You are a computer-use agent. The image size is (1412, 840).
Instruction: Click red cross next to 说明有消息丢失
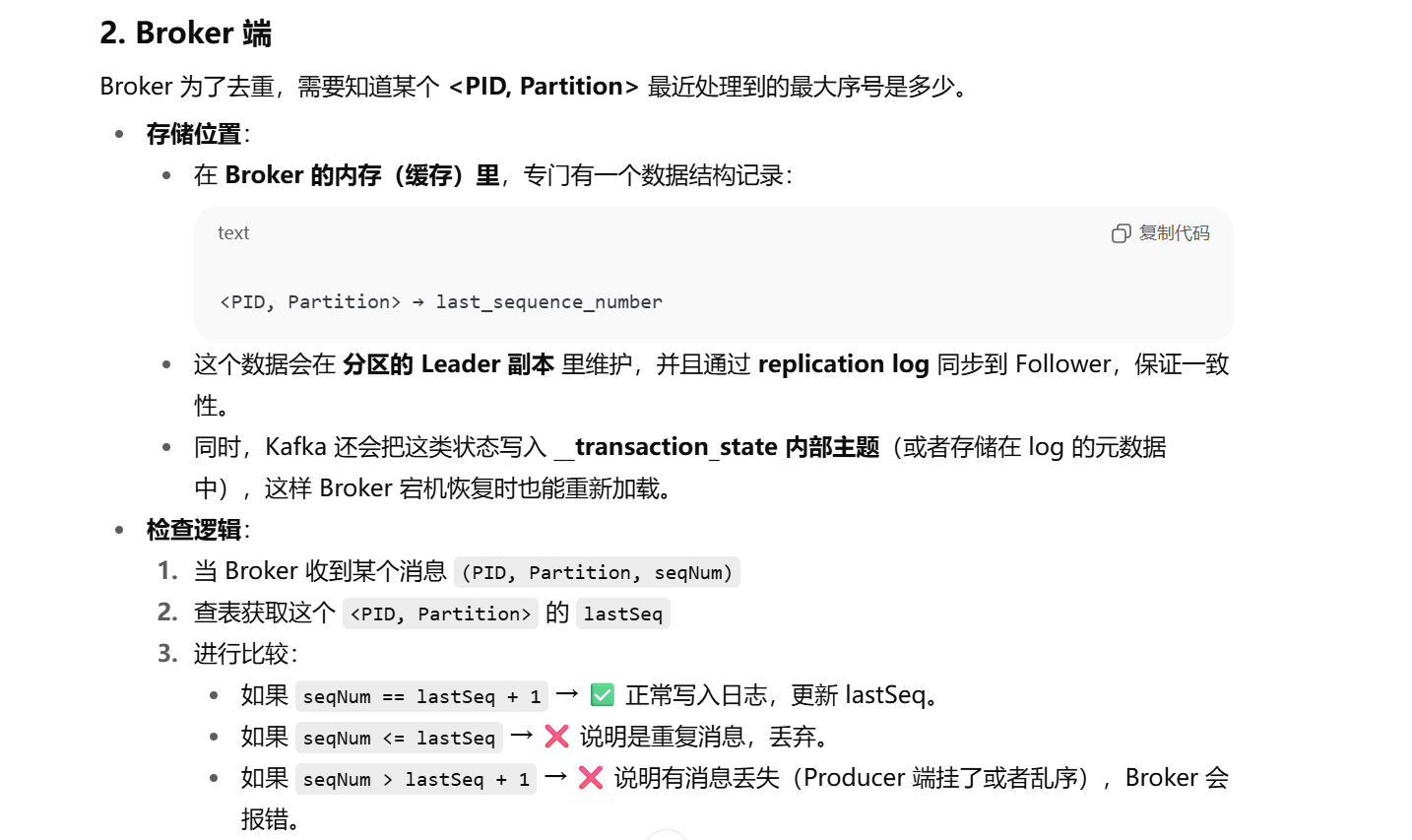point(591,778)
